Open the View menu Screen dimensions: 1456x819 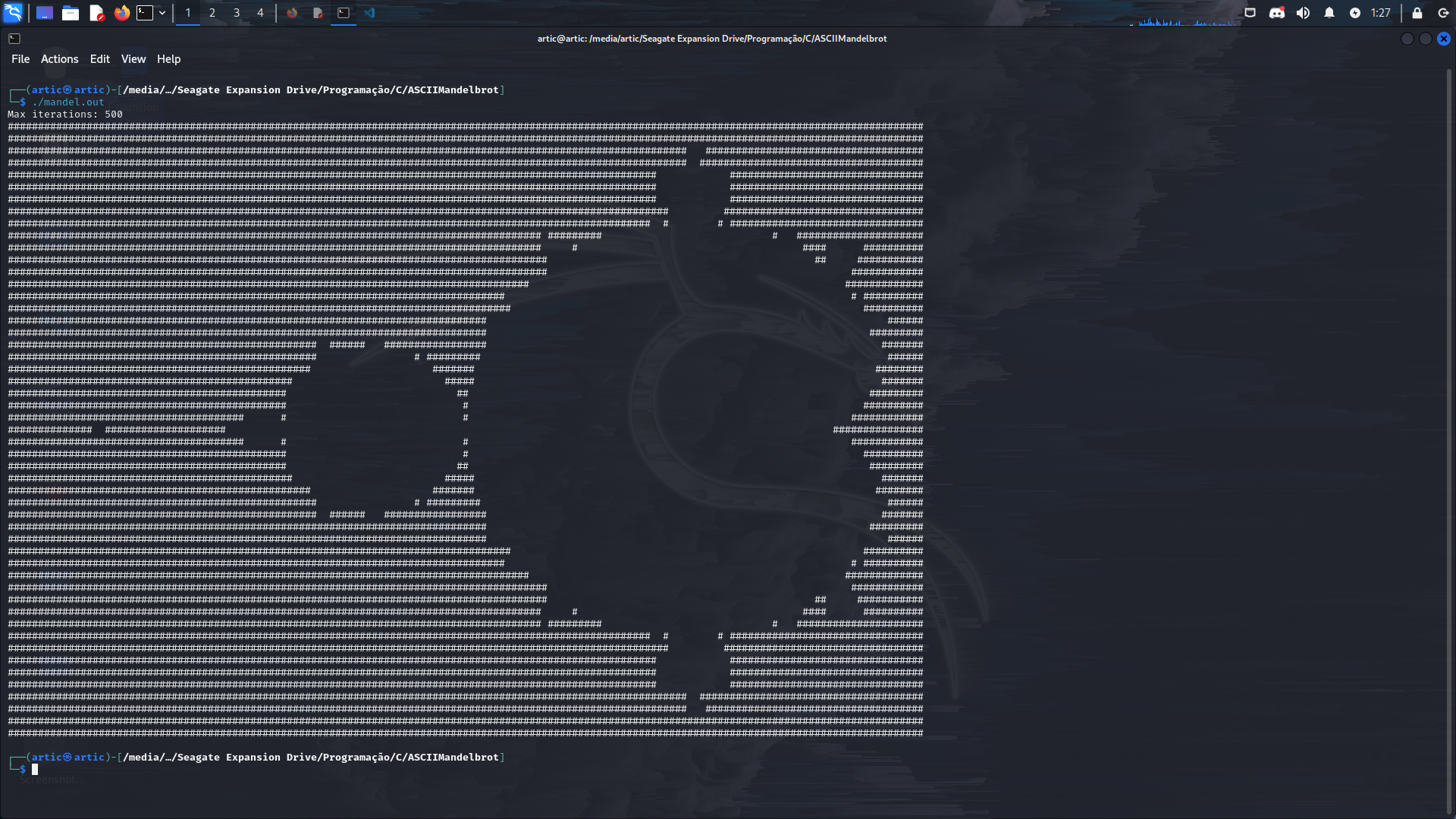point(133,59)
